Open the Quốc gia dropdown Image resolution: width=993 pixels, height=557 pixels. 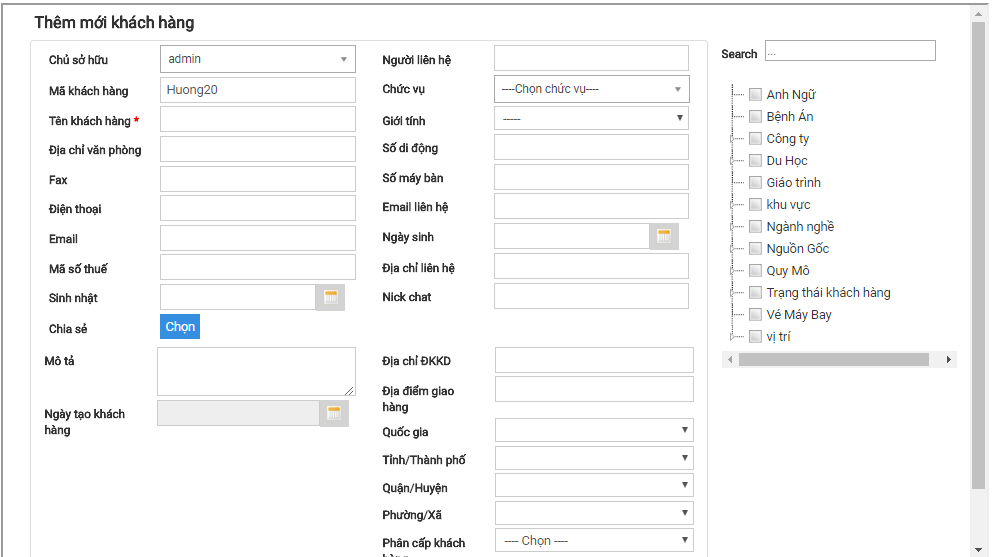pyautogui.click(x=594, y=430)
